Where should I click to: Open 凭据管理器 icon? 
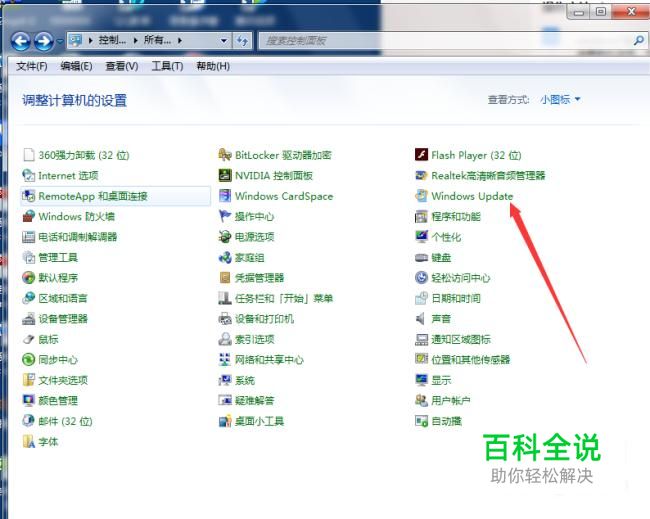coord(225,278)
